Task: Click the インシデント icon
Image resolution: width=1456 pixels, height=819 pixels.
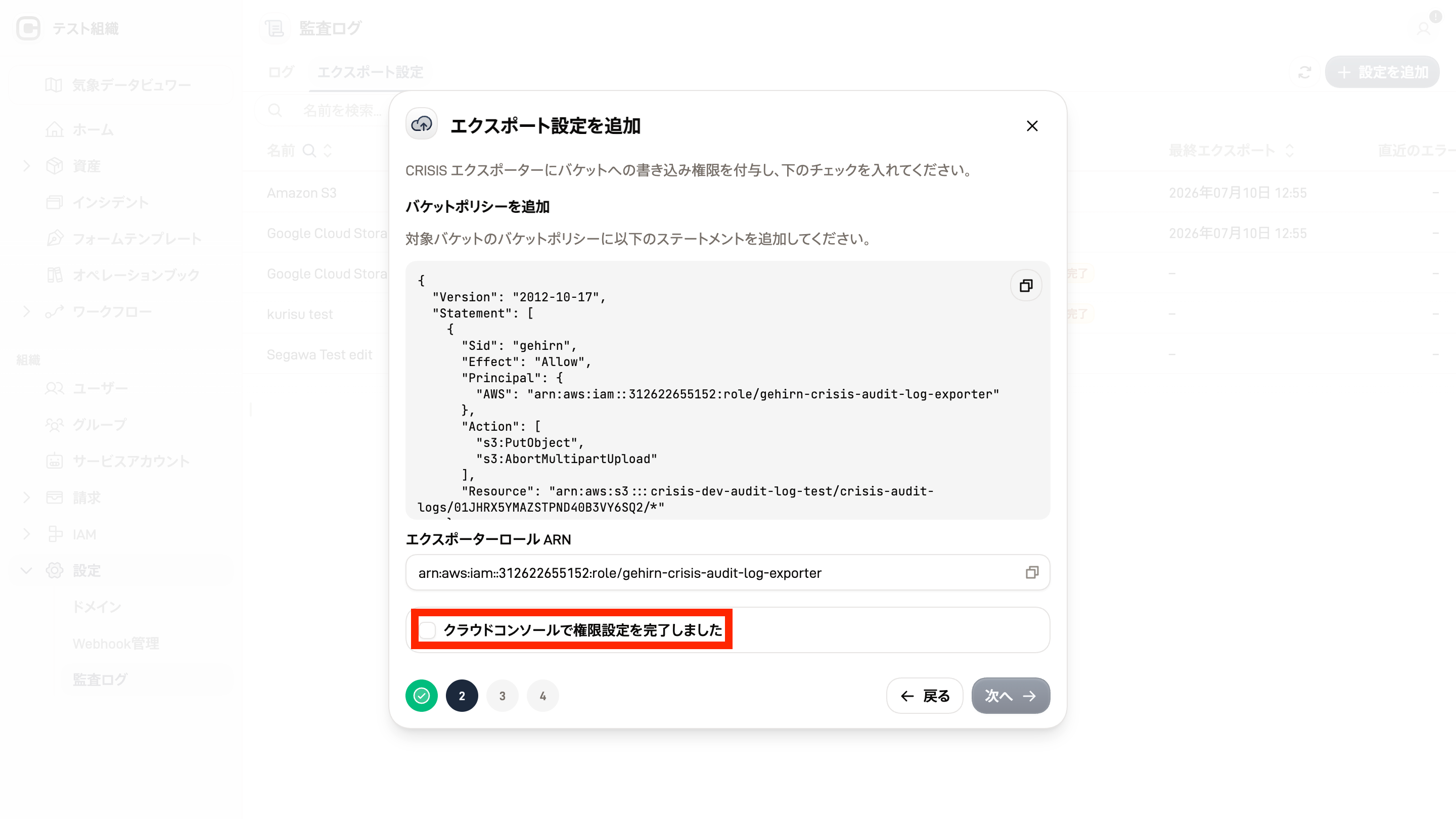Action: (x=54, y=202)
